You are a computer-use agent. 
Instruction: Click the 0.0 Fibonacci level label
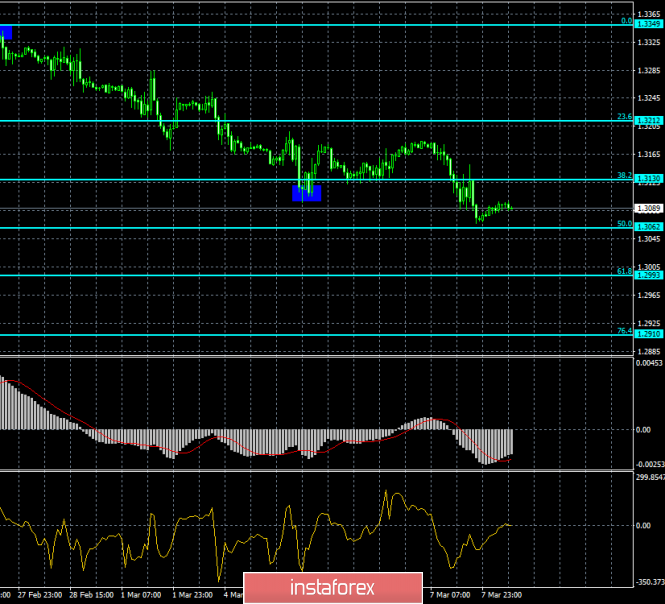tap(626, 20)
